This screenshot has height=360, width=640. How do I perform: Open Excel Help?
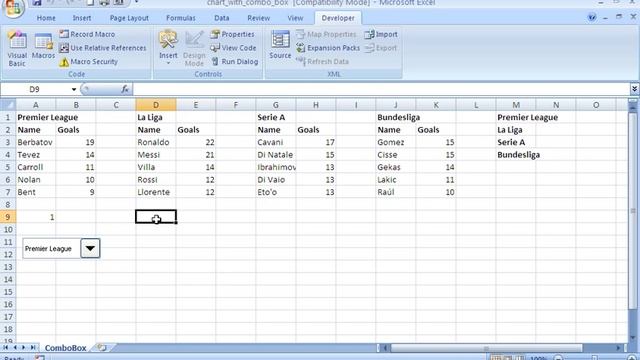[x=591, y=18]
